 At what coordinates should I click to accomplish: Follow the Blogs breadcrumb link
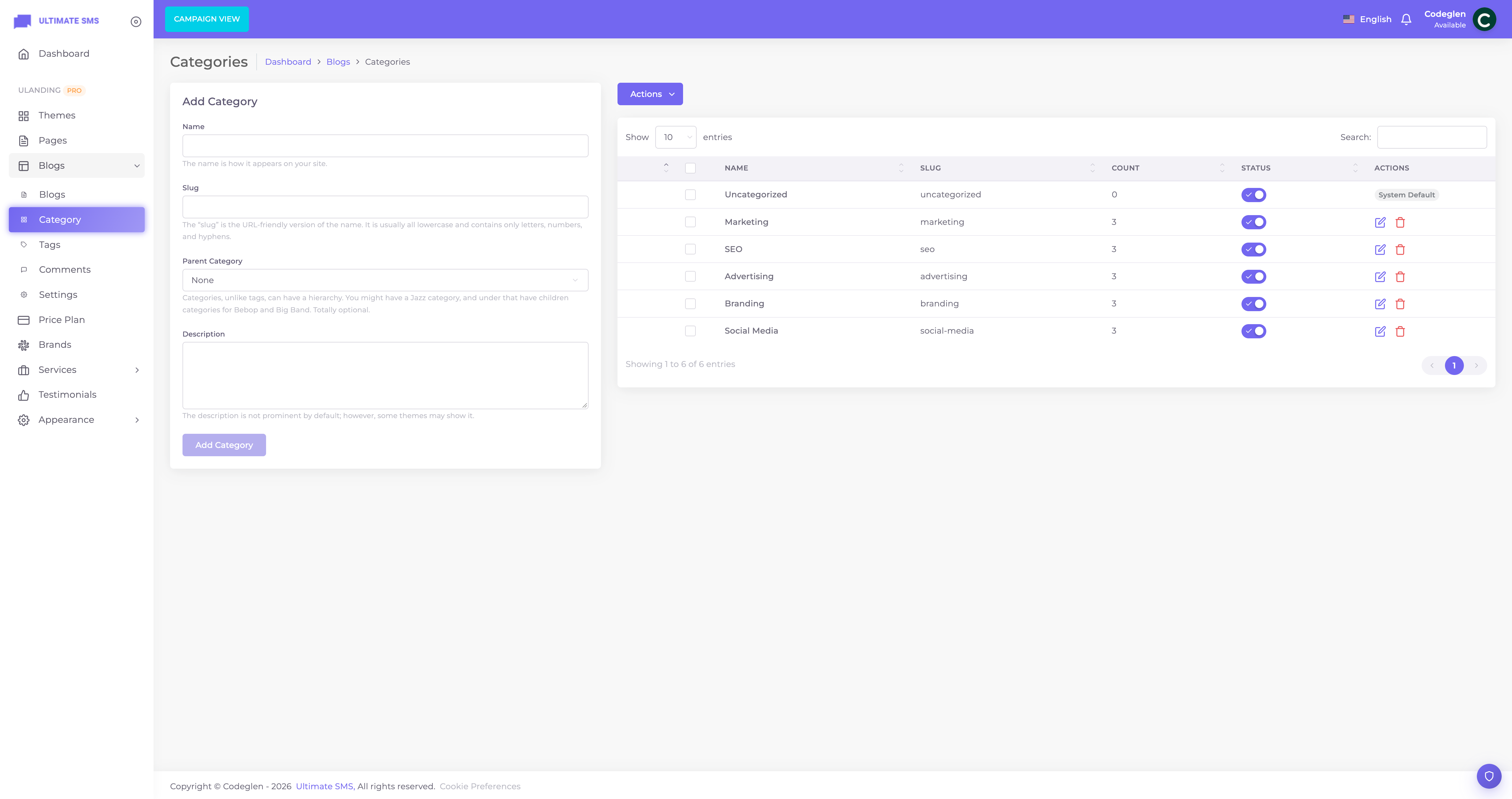coord(338,62)
